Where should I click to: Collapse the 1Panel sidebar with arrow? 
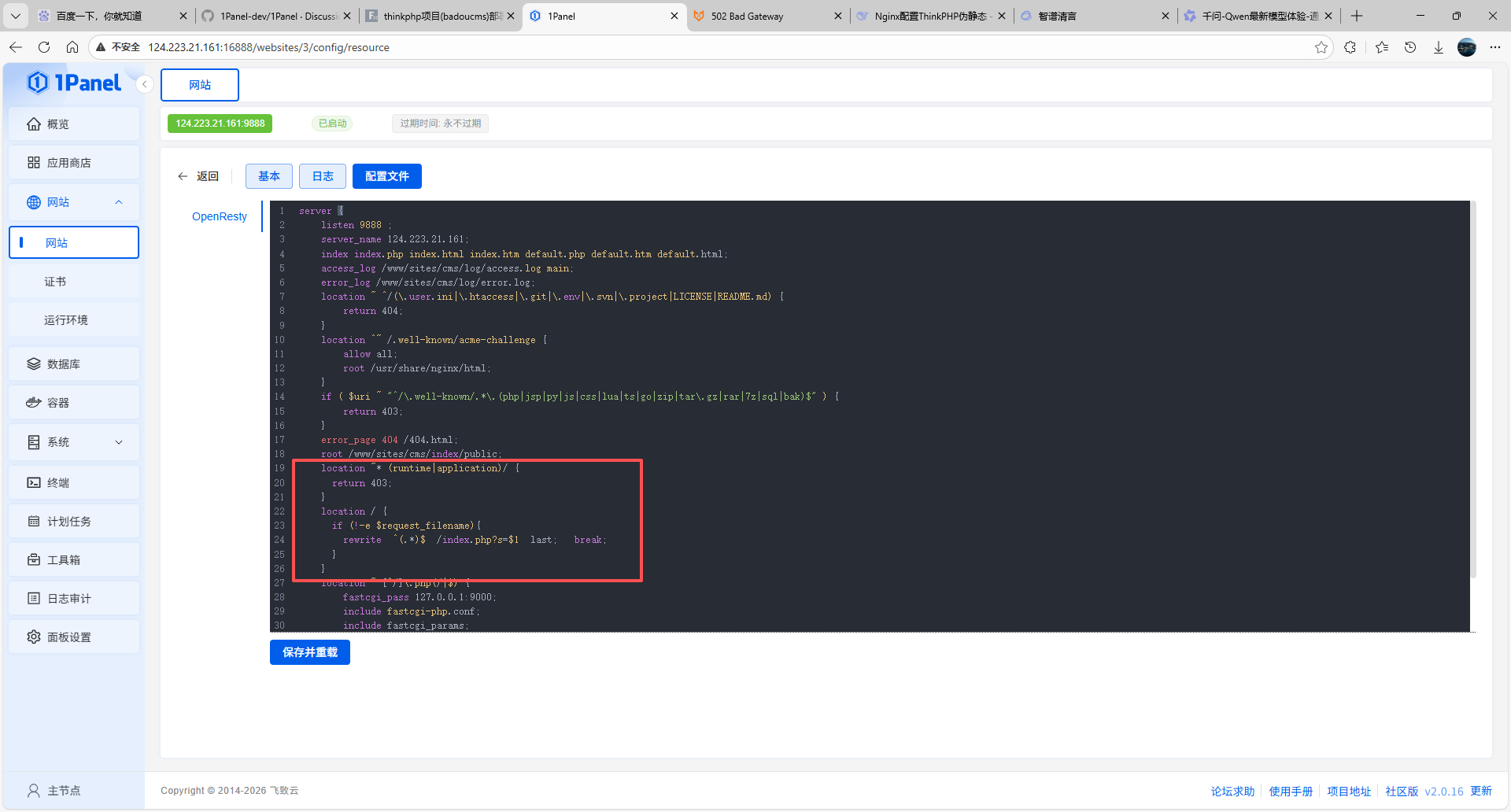click(145, 84)
